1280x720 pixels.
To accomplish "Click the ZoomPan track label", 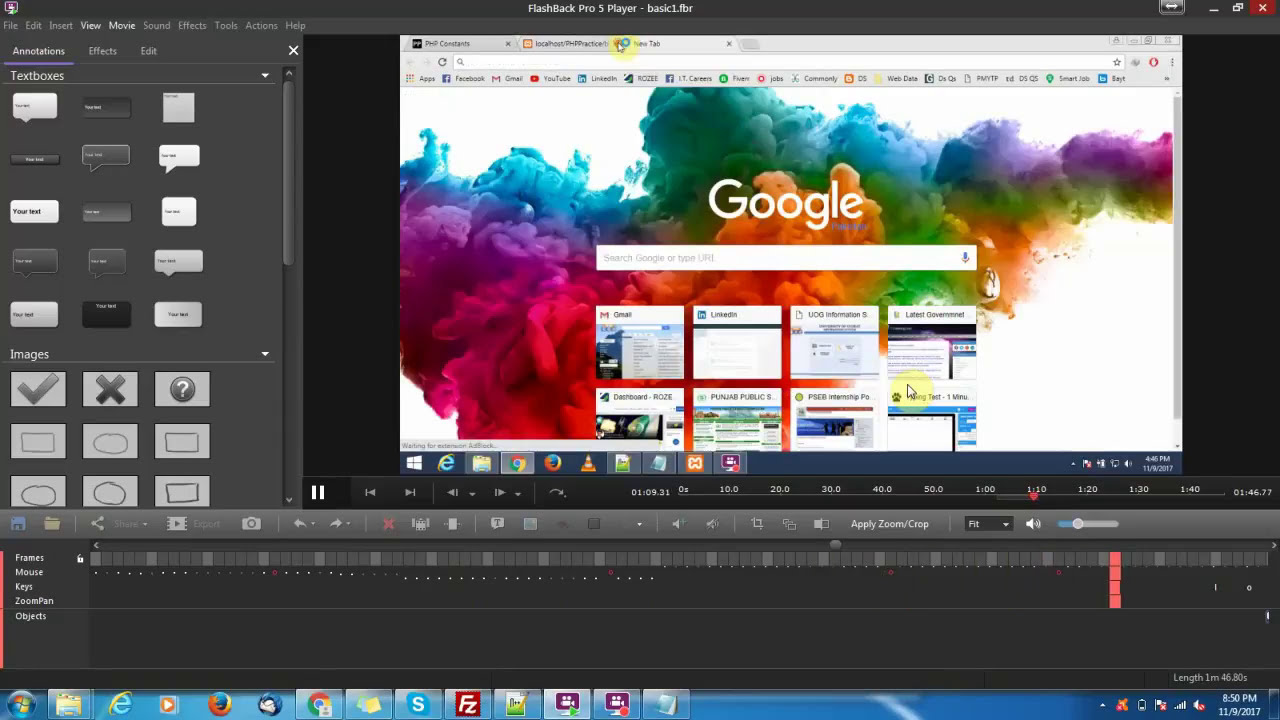I will pos(34,601).
